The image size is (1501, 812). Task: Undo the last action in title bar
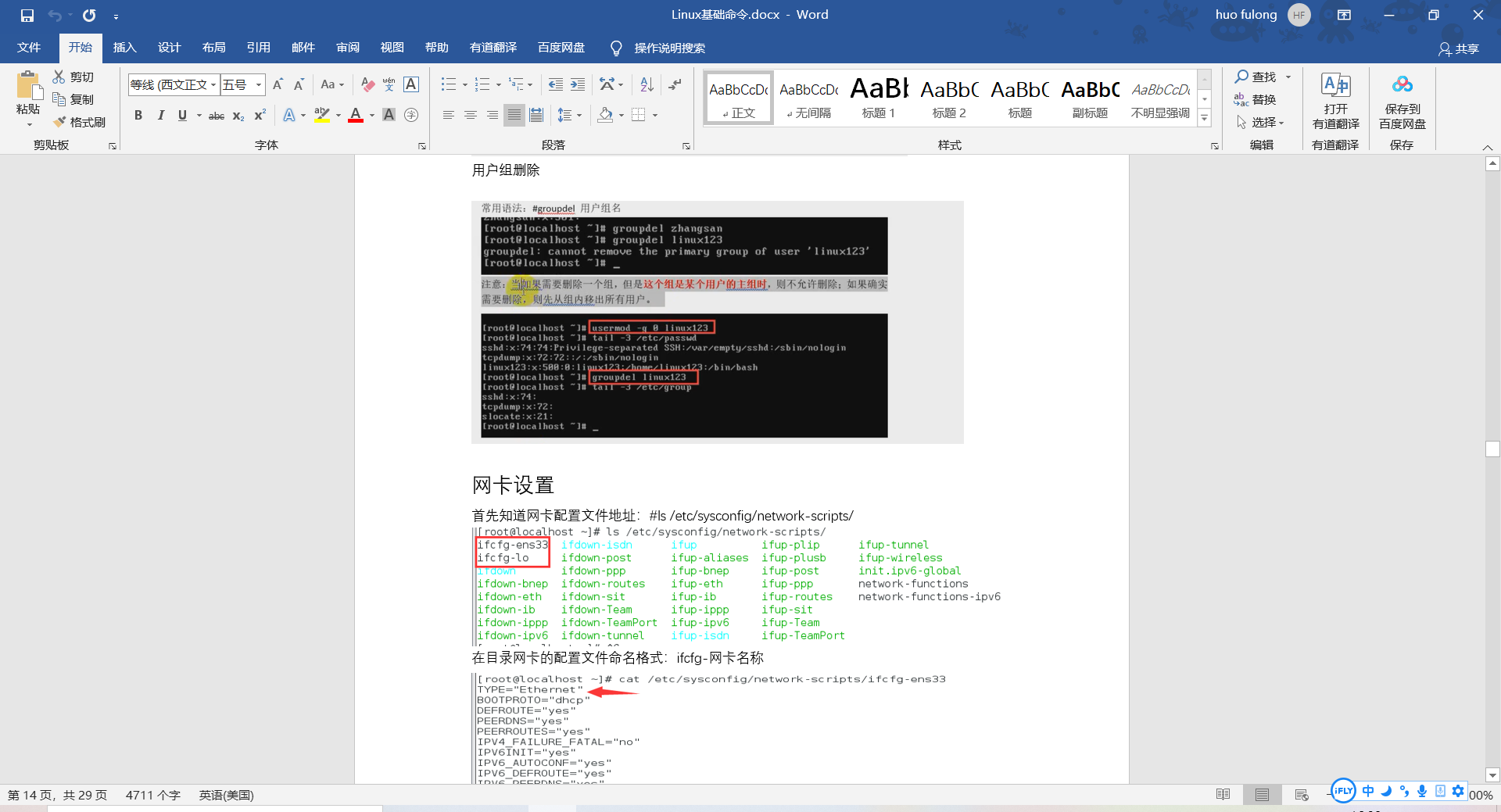click(55, 15)
